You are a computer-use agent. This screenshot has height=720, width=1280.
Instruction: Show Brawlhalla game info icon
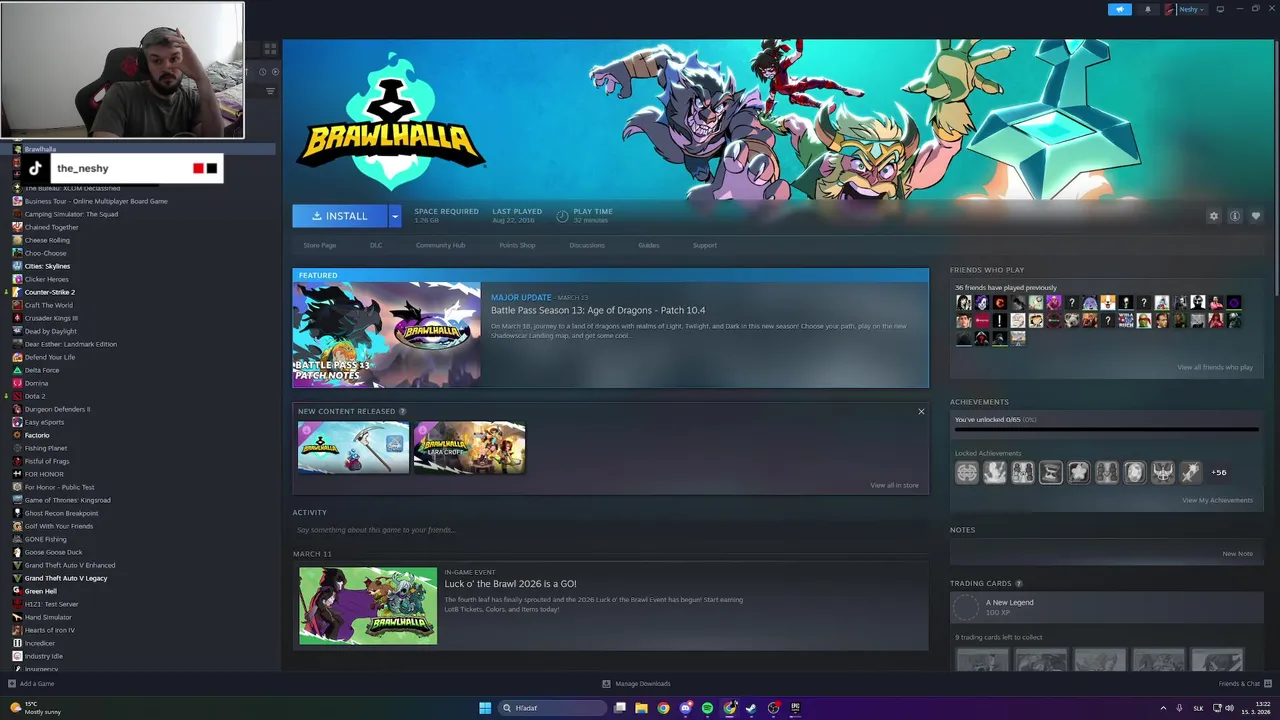pyautogui.click(x=1235, y=216)
